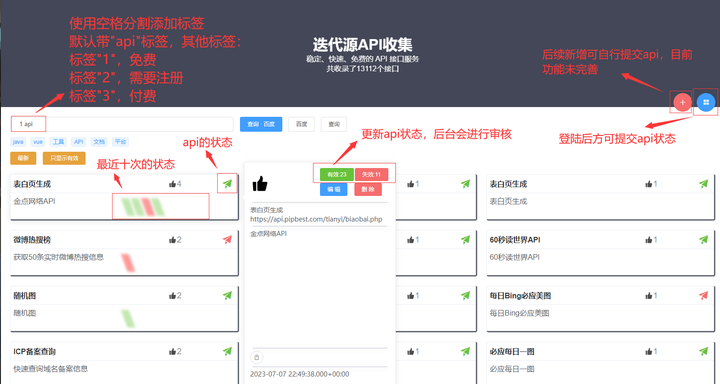Open the 必应每日一图 card title
The height and width of the screenshot is (384, 720).
pos(512,352)
